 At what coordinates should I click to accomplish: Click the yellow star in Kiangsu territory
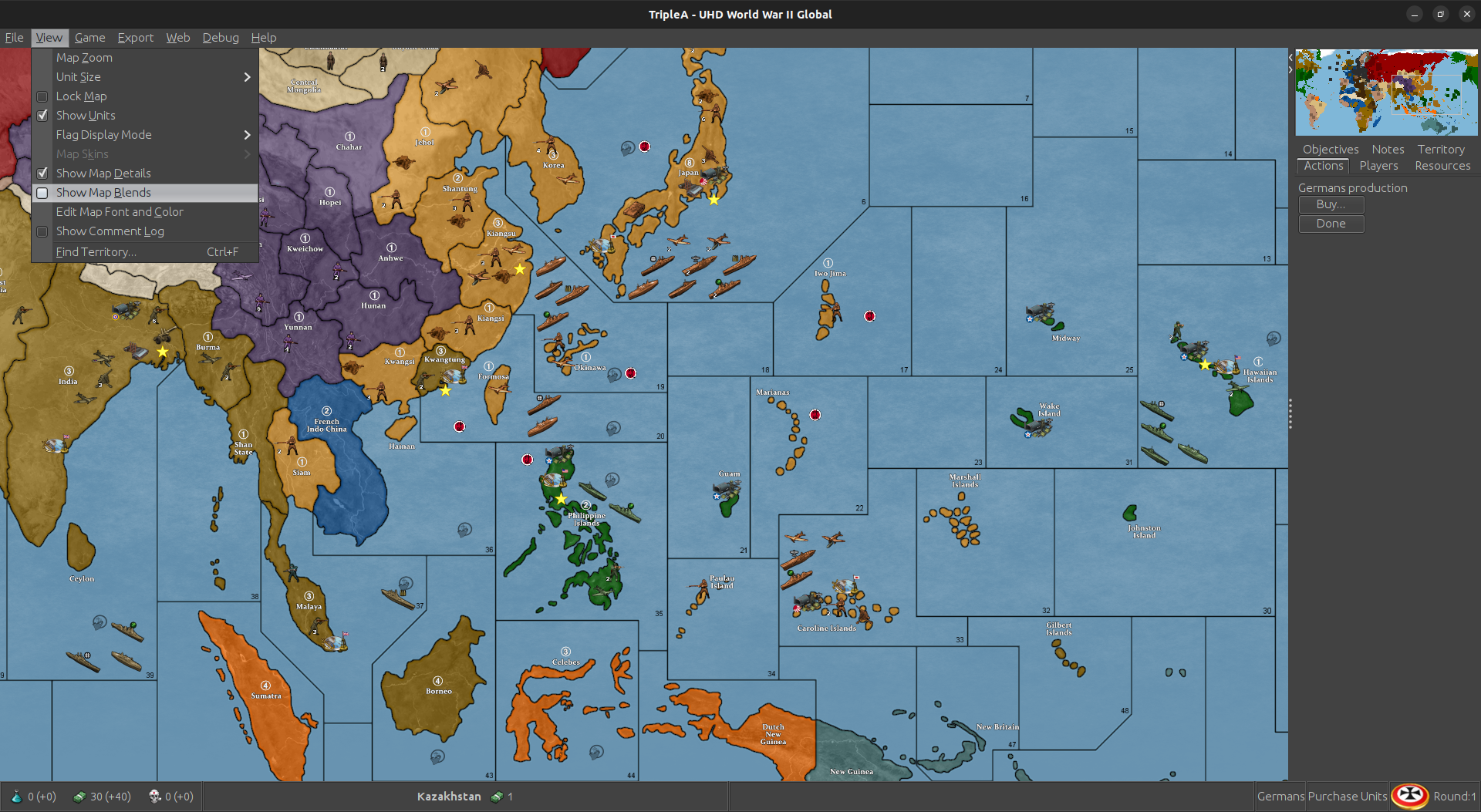coord(520,269)
